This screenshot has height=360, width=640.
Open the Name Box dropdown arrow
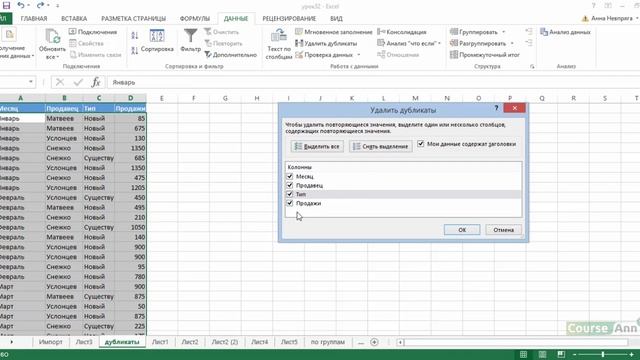[x=31, y=82]
